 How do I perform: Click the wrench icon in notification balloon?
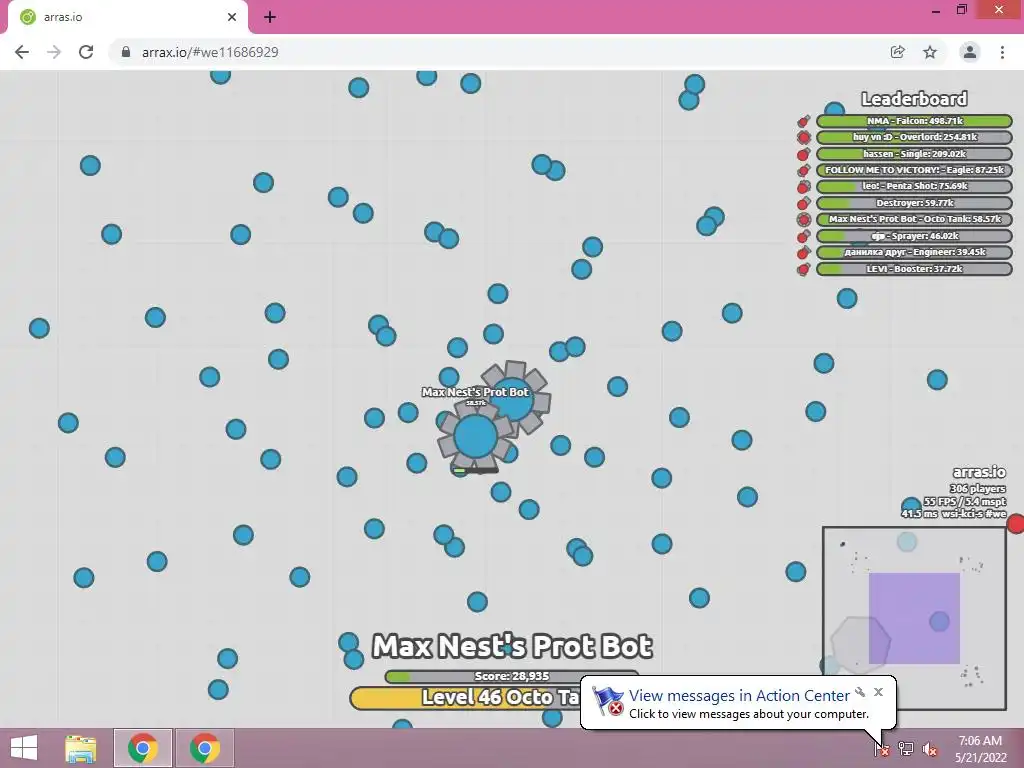click(861, 692)
